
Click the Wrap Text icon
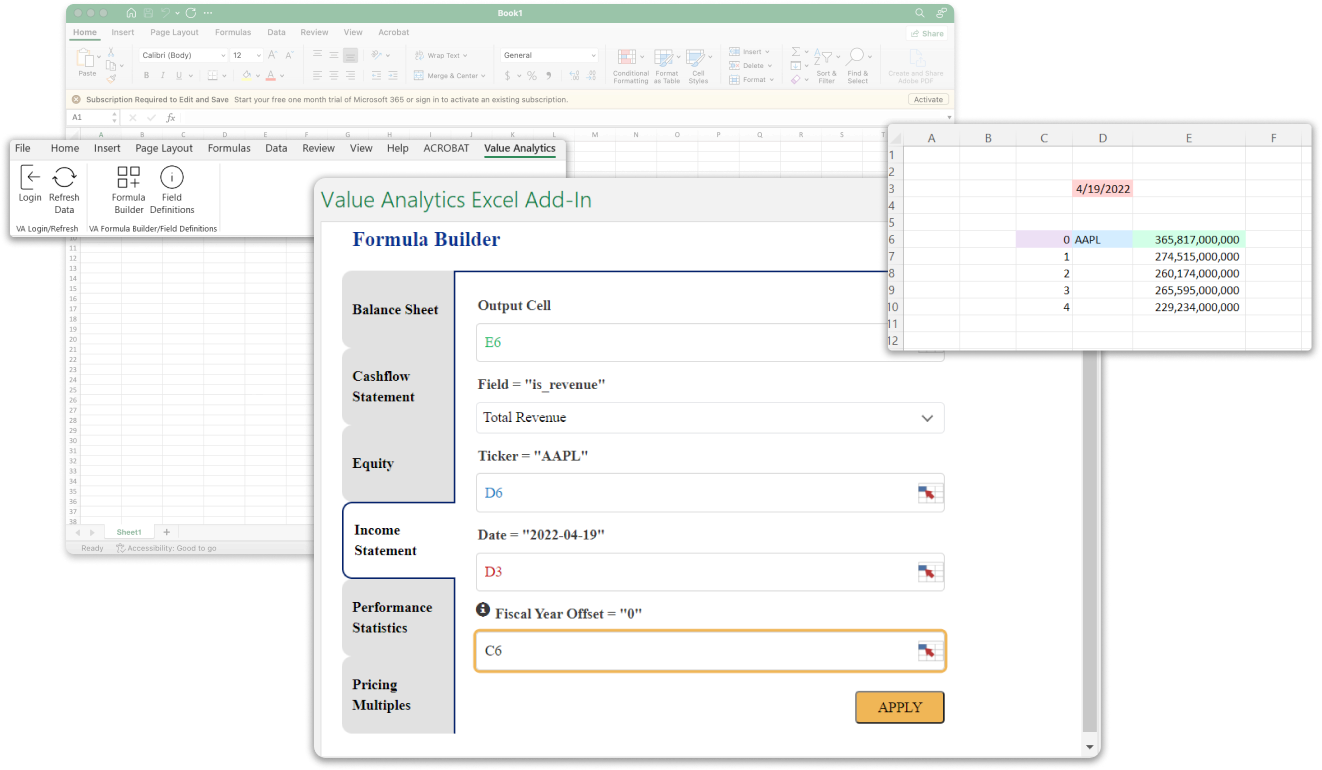[420, 56]
